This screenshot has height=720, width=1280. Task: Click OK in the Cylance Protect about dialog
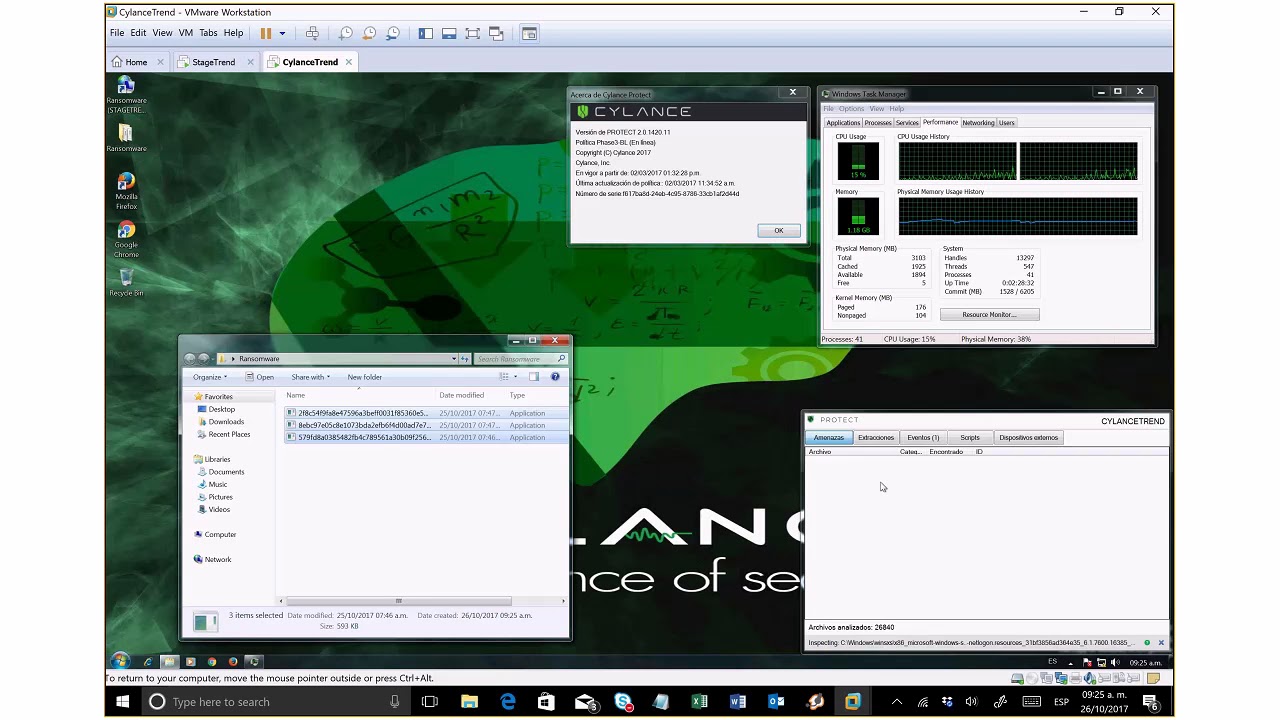coord(779,231)
